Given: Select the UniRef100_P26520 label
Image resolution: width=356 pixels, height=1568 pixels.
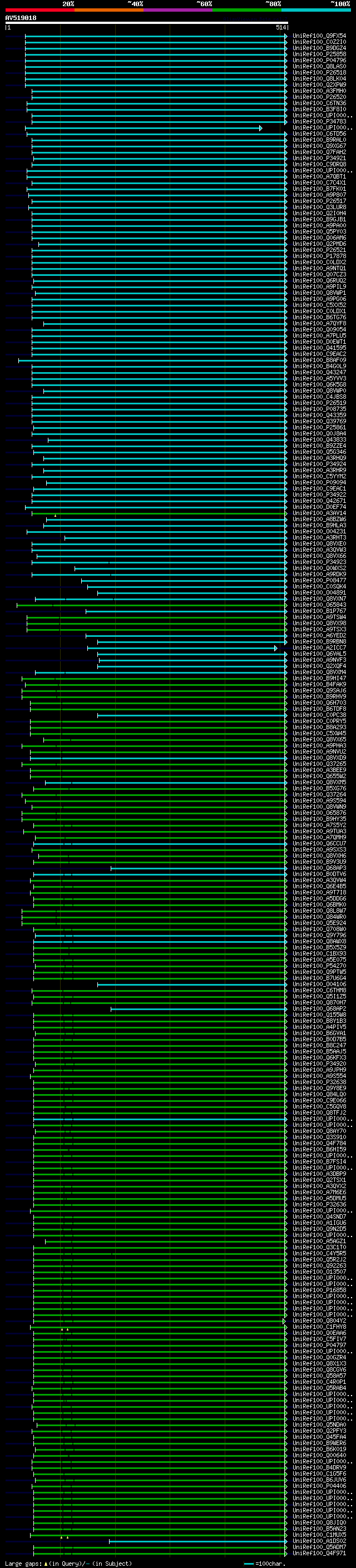Looking at the screenshot, I should (319, 97).
